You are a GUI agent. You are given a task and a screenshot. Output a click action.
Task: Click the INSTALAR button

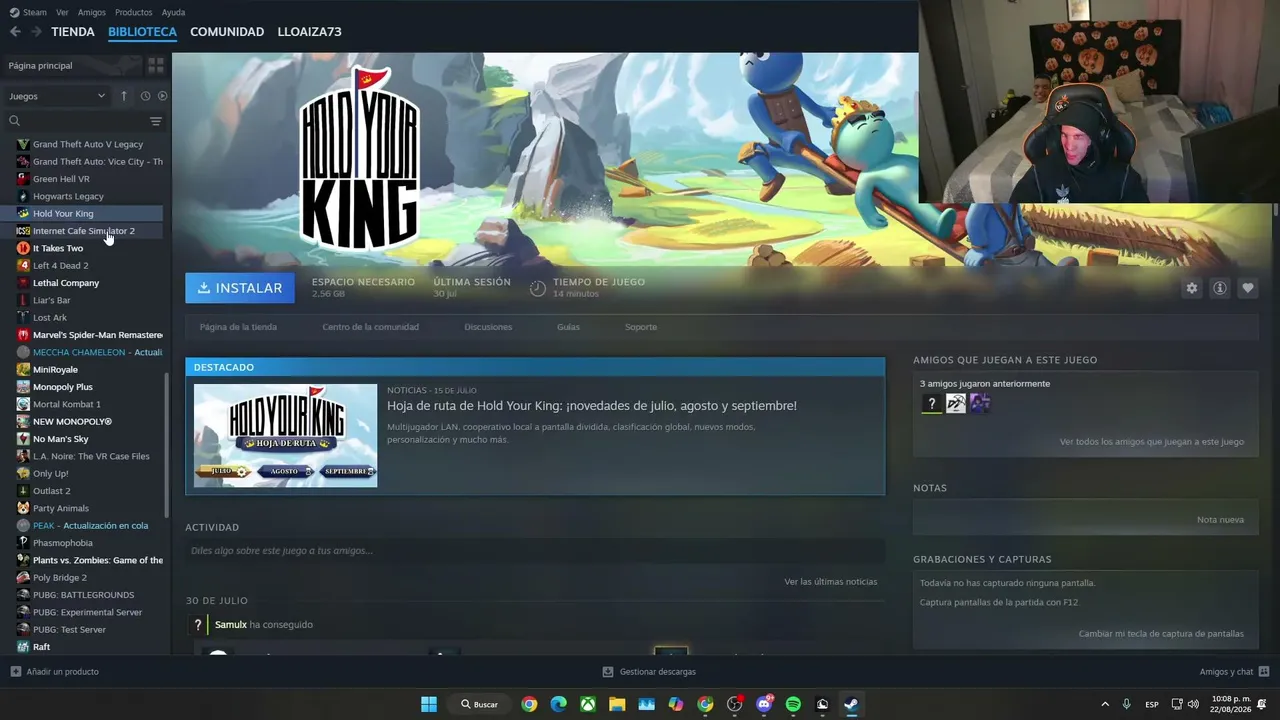pyautogui.click(x=240, y=288)
